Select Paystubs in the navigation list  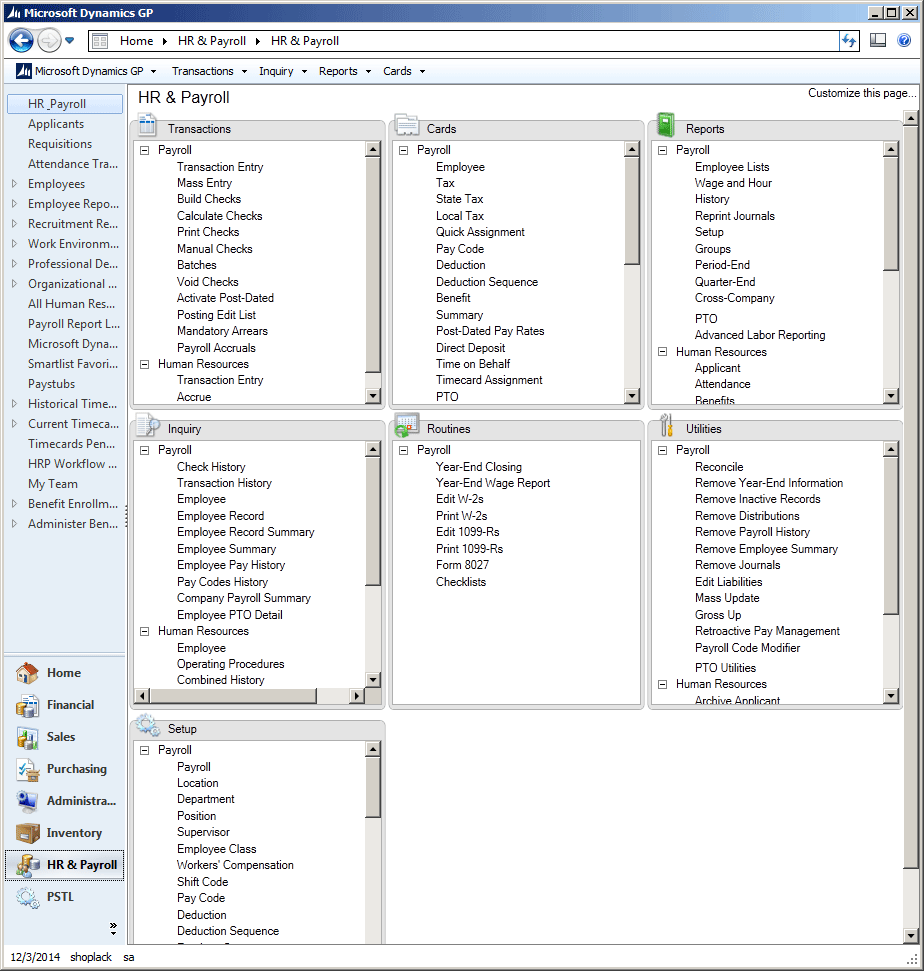click(51, 385)
